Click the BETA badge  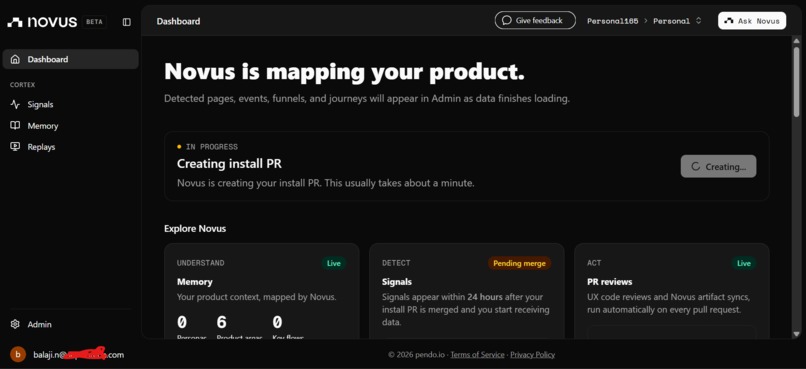tap(94, 22)
